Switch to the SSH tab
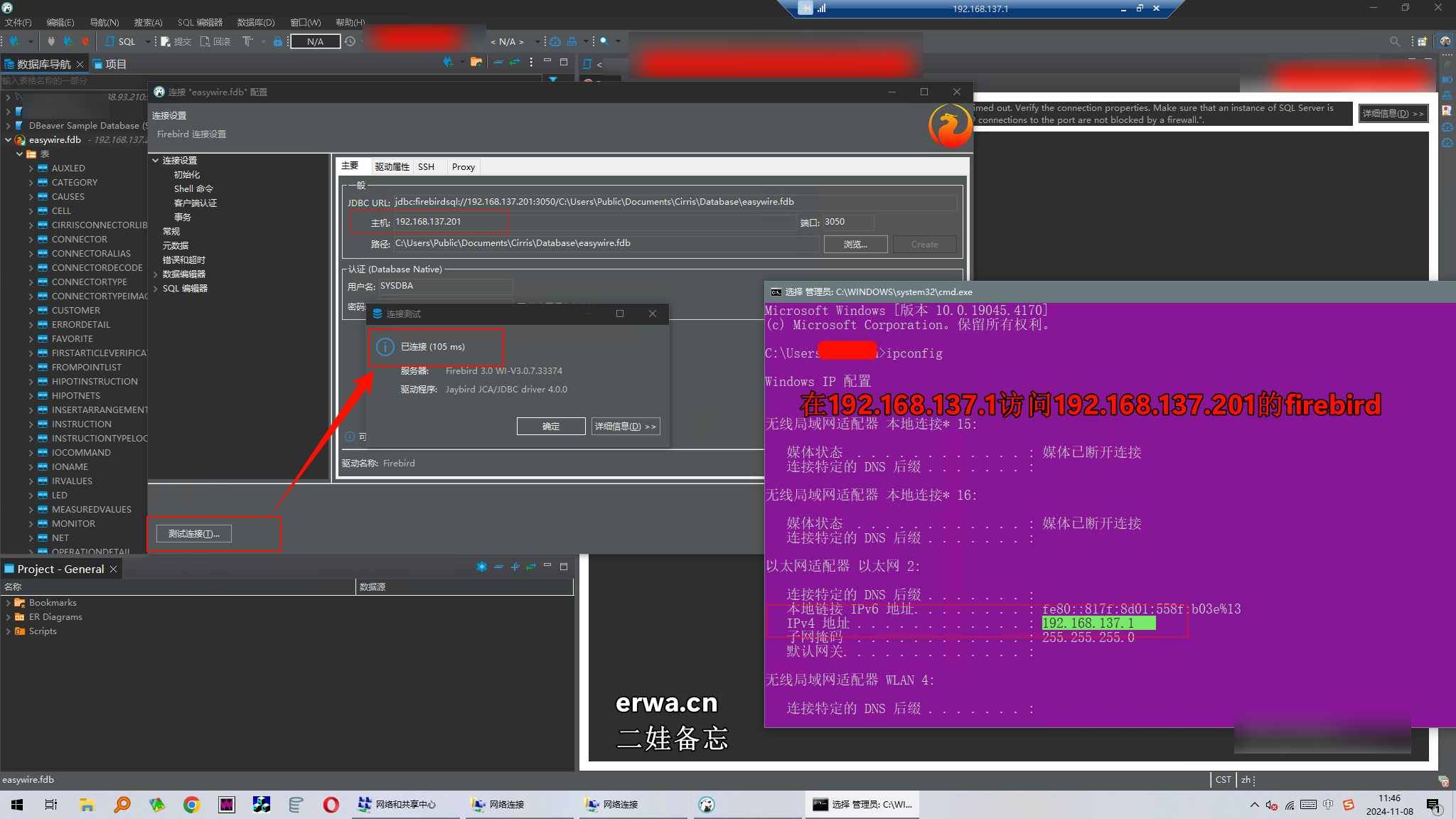This screenshot has height=819, width=1456. tap(426, 167)
